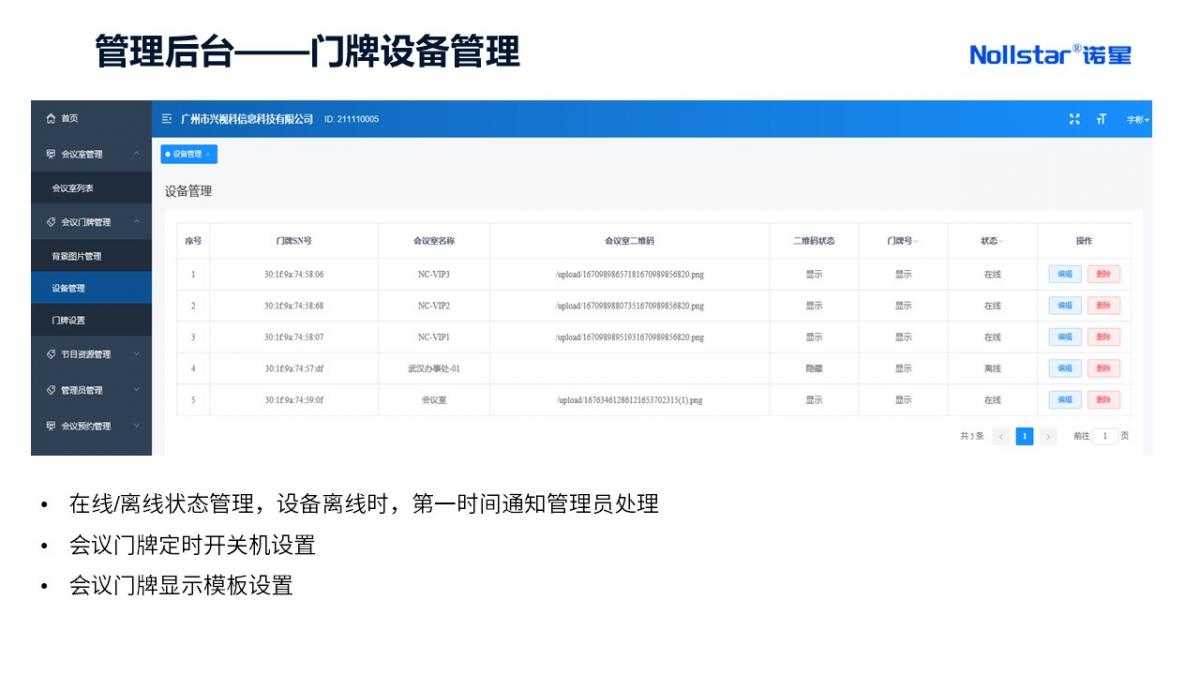Click the home icon beside 首页
The width and height of the screenshot is (1200, 675).
tap(51, 119)
